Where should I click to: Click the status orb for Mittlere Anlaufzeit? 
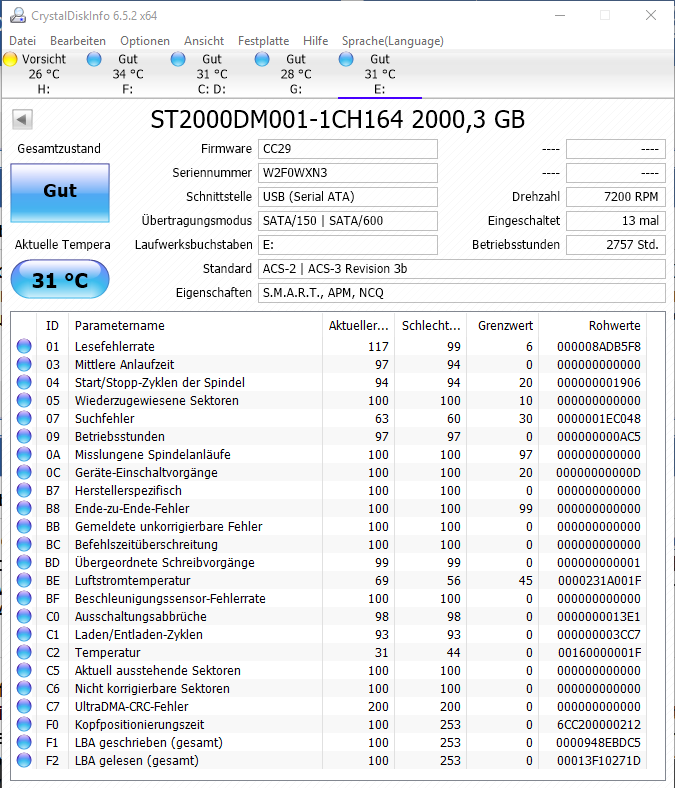coord(24,364)
